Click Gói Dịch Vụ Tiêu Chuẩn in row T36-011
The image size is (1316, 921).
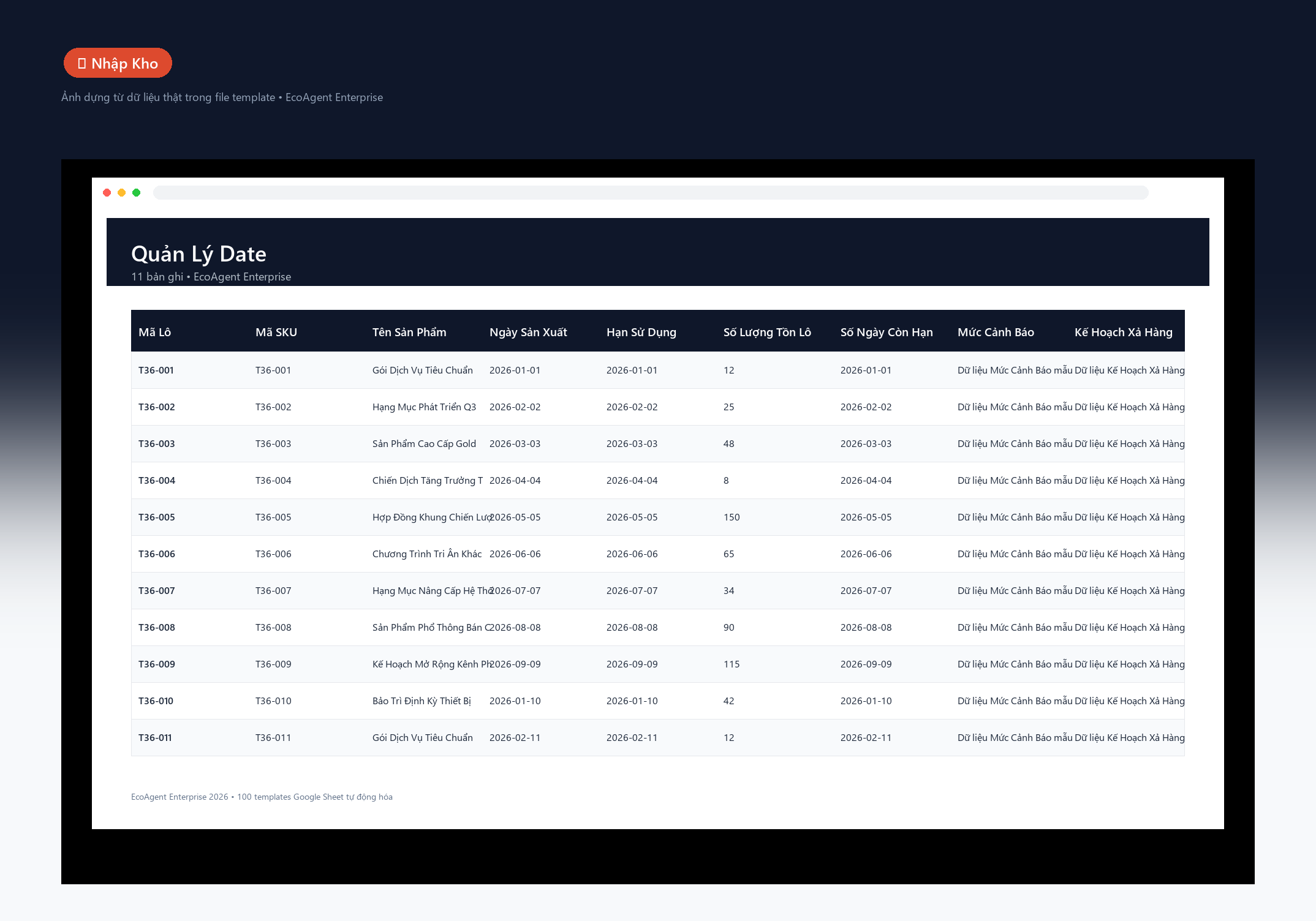[423, 737]
